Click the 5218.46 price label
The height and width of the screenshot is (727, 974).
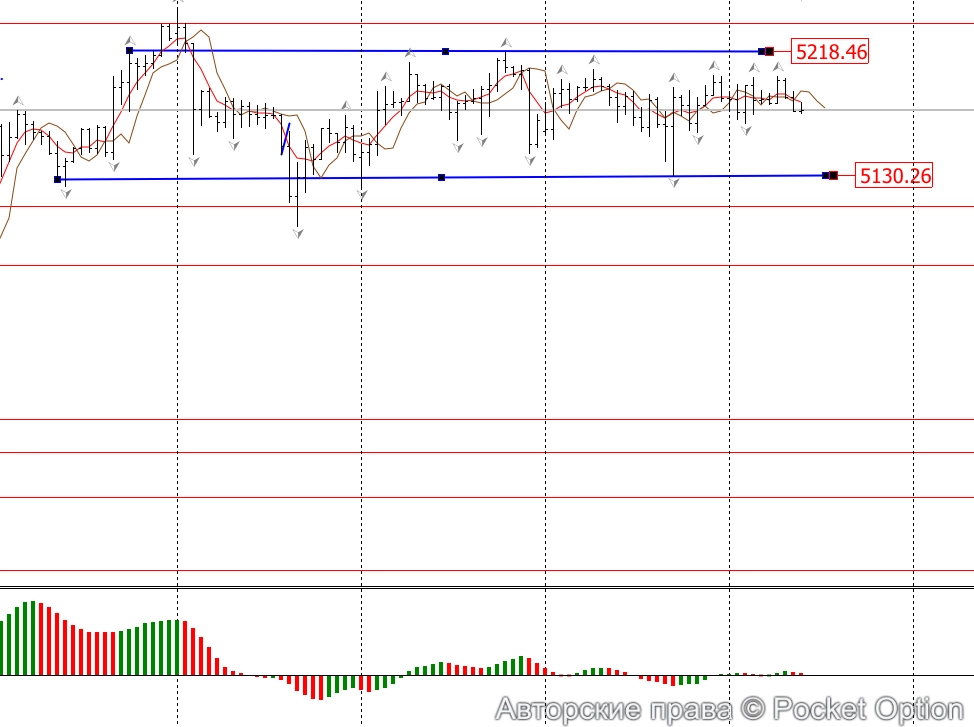830,51
